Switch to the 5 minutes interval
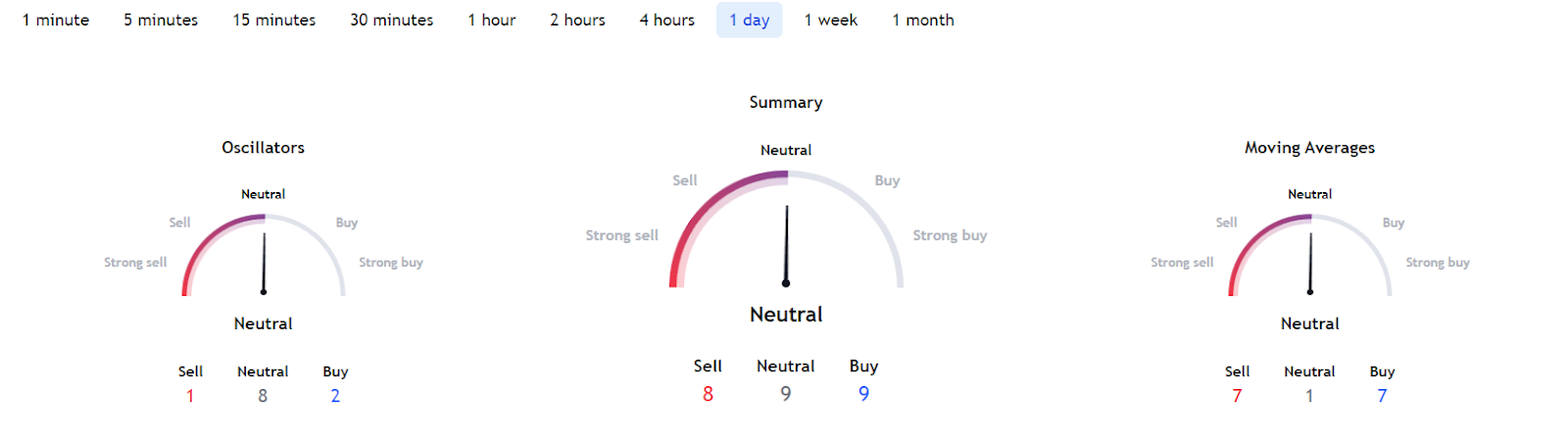This screenshot has height=440, width=1568. pyautogui.click(x=161, y=20)
